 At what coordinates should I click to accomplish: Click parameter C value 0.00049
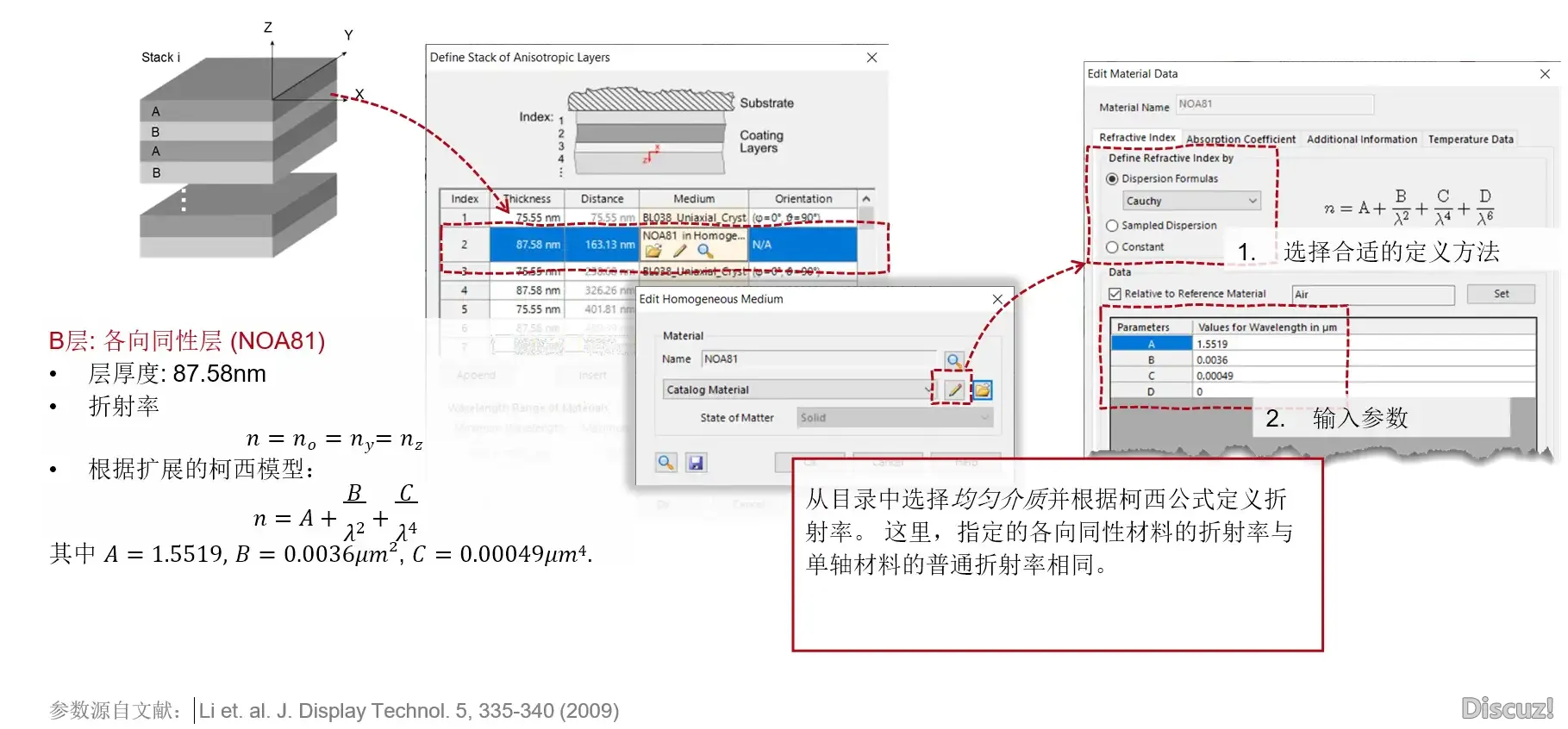1364,376
